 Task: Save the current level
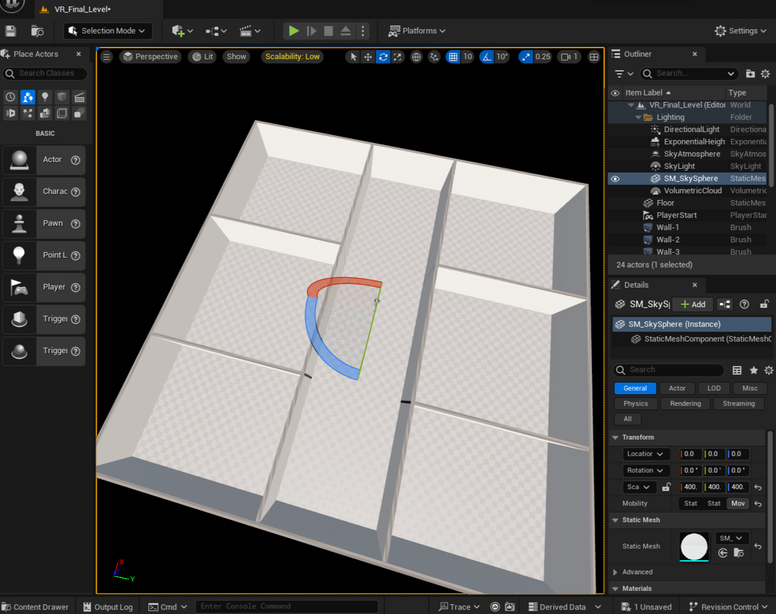coord(10,31)
